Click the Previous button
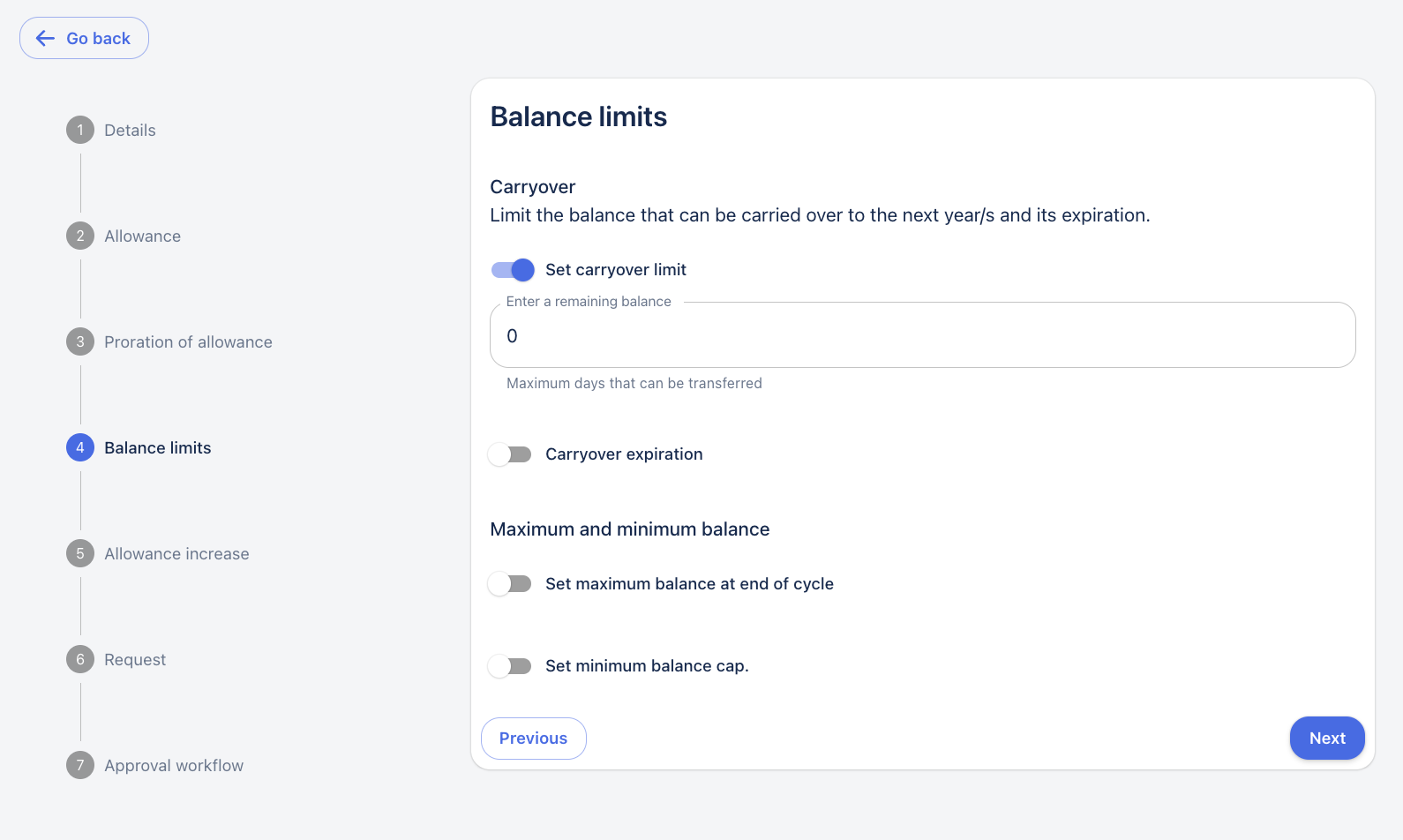Image resolution: width=1403 pixels, height=840 pixels. click(533, 739)
